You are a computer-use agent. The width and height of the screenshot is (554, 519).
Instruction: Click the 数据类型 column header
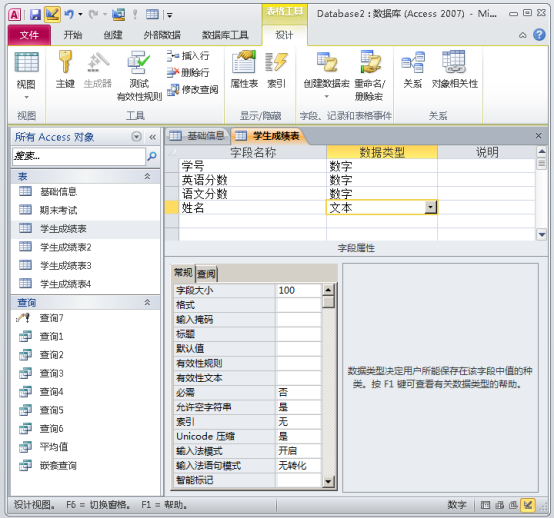point(382,152)
